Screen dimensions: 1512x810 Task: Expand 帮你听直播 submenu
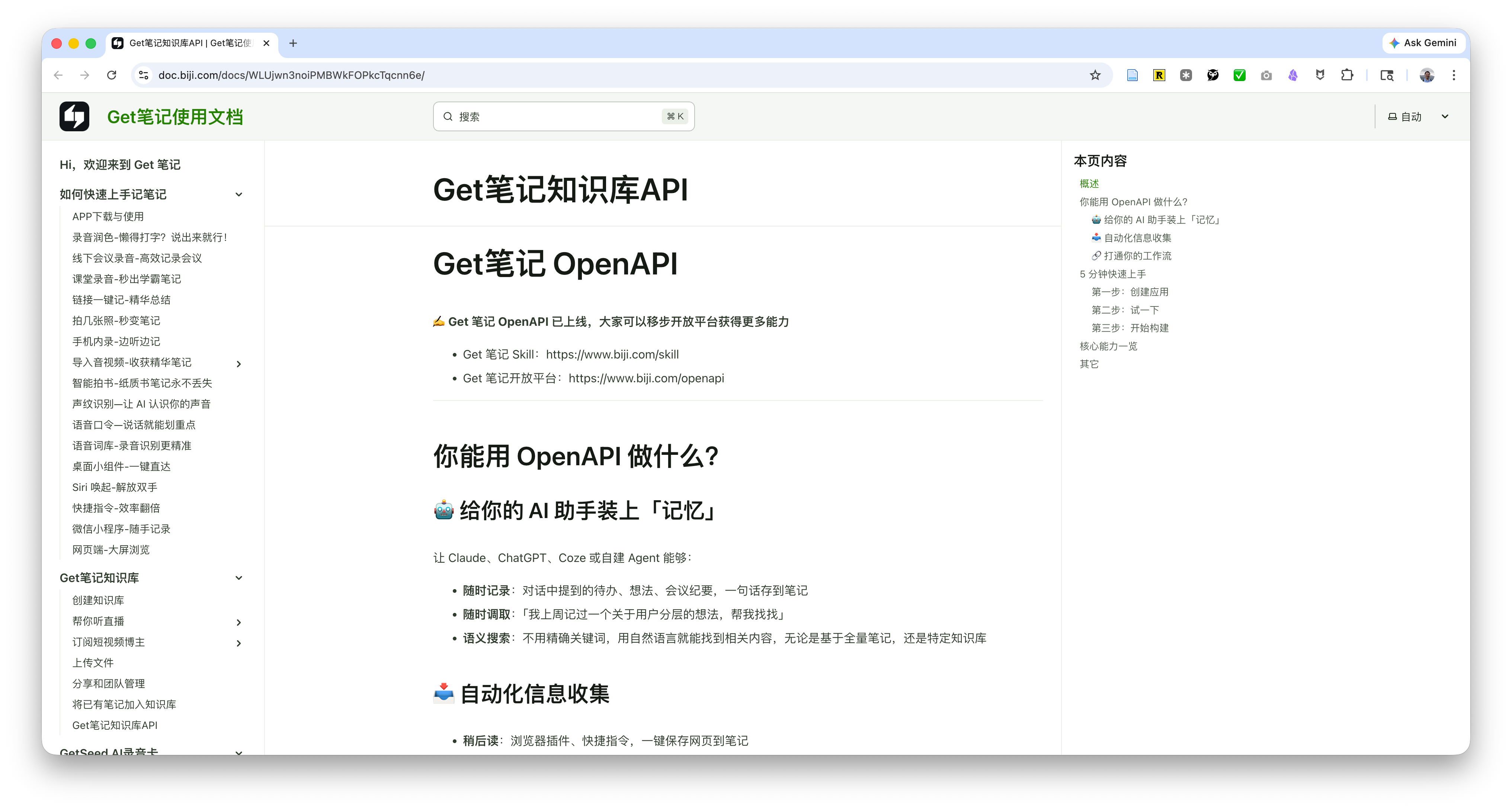(x=238, y=622)
